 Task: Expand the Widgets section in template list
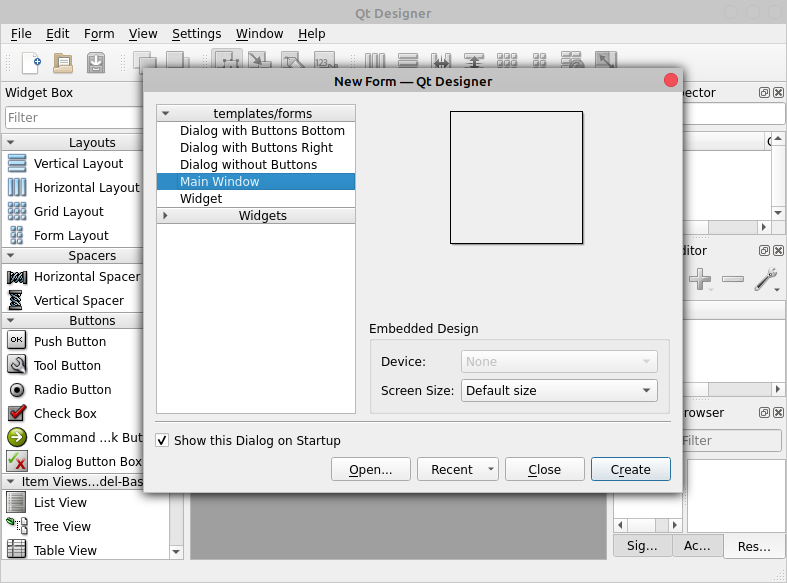click(166, 215)
